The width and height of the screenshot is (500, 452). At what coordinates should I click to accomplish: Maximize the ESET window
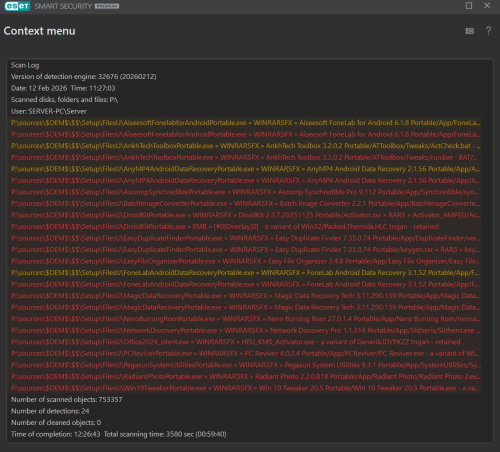pyautogui.click(x=469, y=6)
